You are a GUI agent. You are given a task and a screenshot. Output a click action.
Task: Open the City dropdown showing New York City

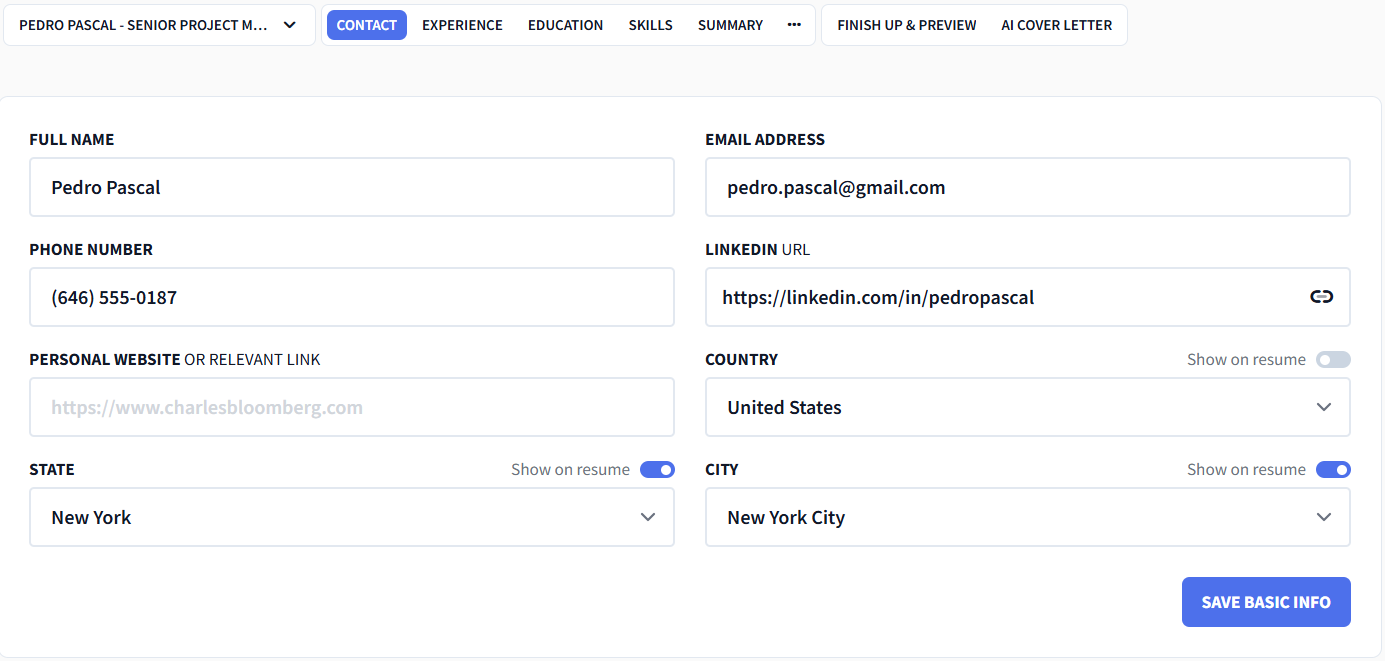coord(1027,517)
